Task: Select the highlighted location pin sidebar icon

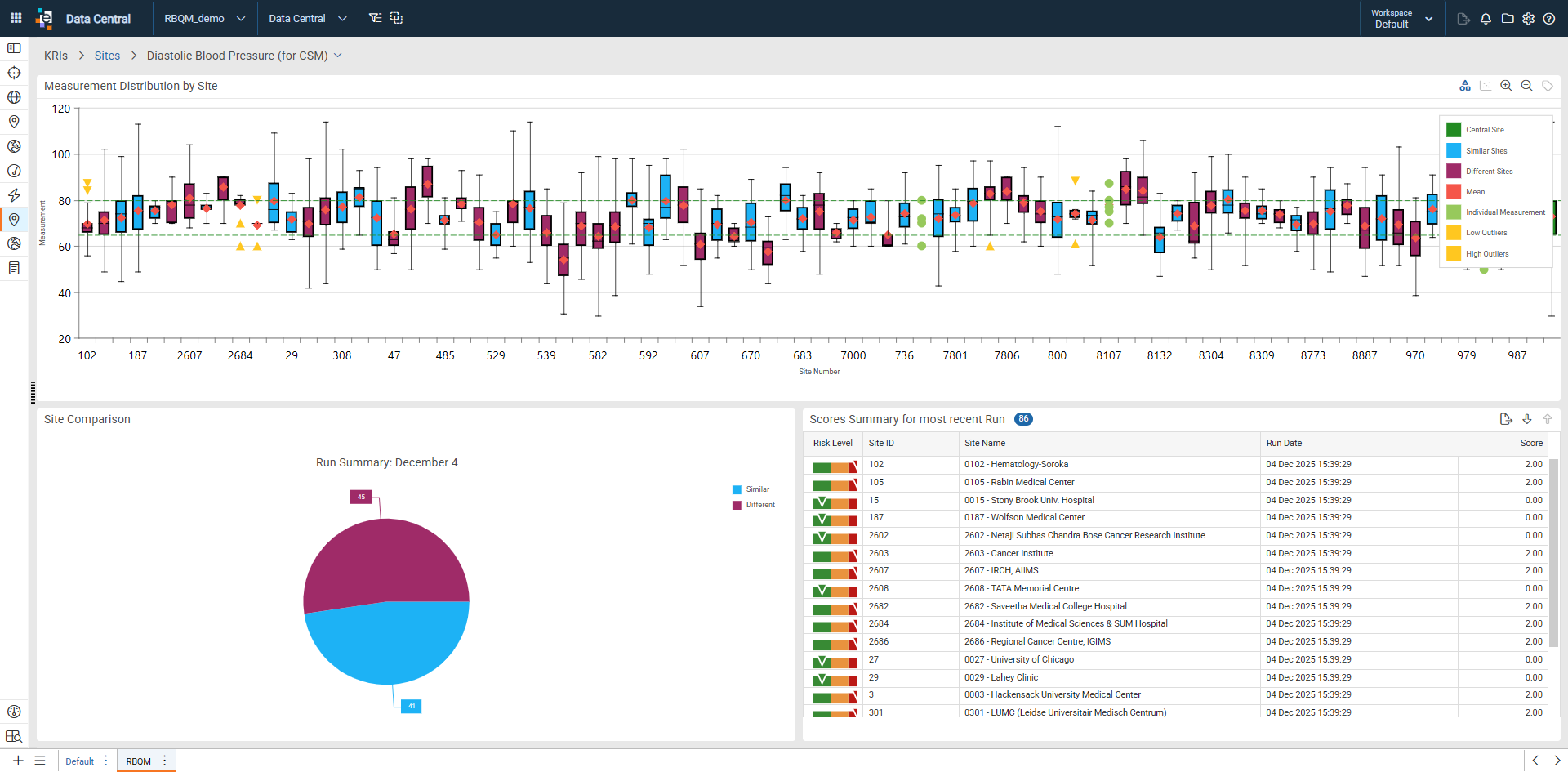Action: pyautogui.click(x=14, y=220)
